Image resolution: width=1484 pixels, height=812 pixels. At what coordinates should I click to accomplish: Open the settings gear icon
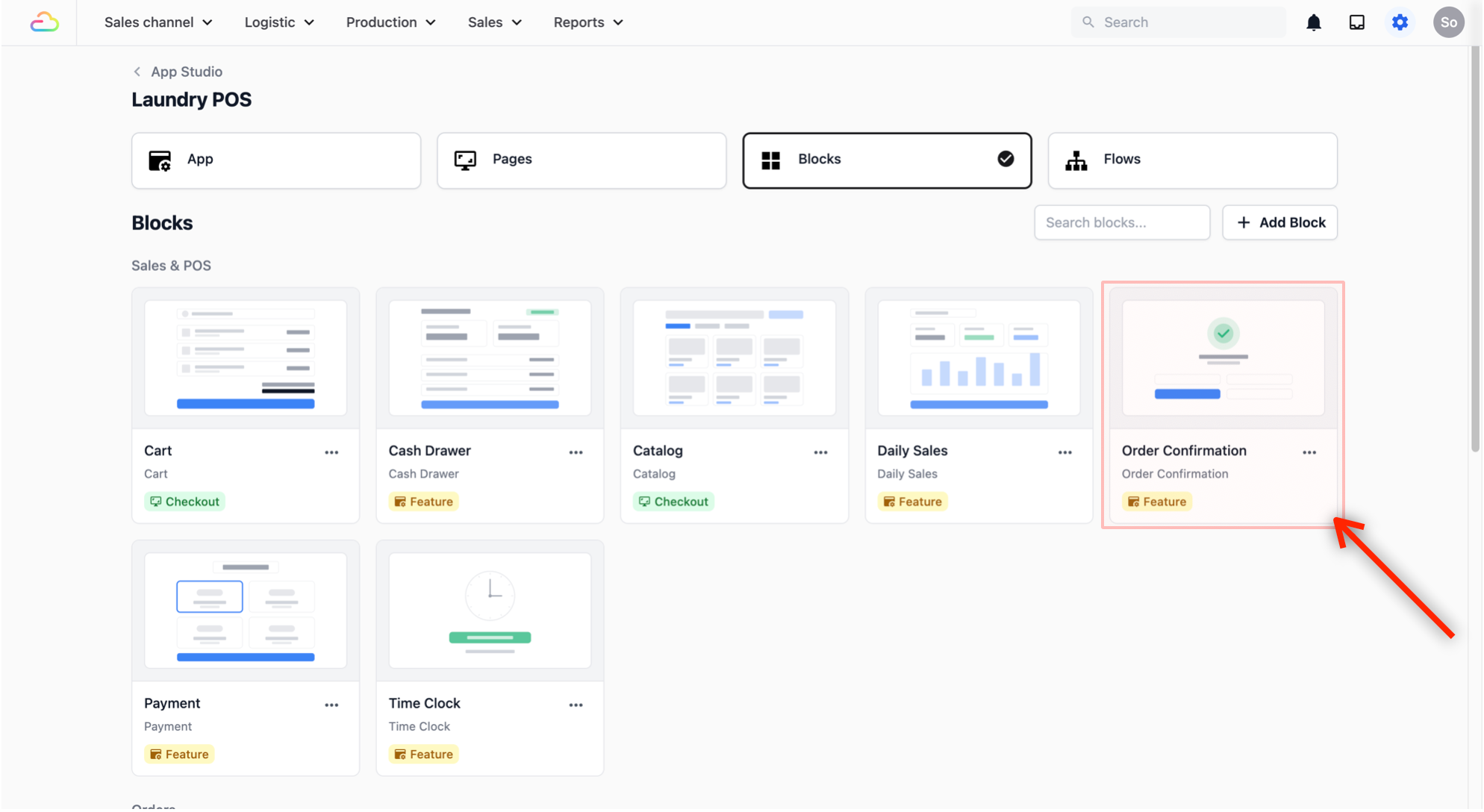pyautogui.click(x=1400, y=22)
